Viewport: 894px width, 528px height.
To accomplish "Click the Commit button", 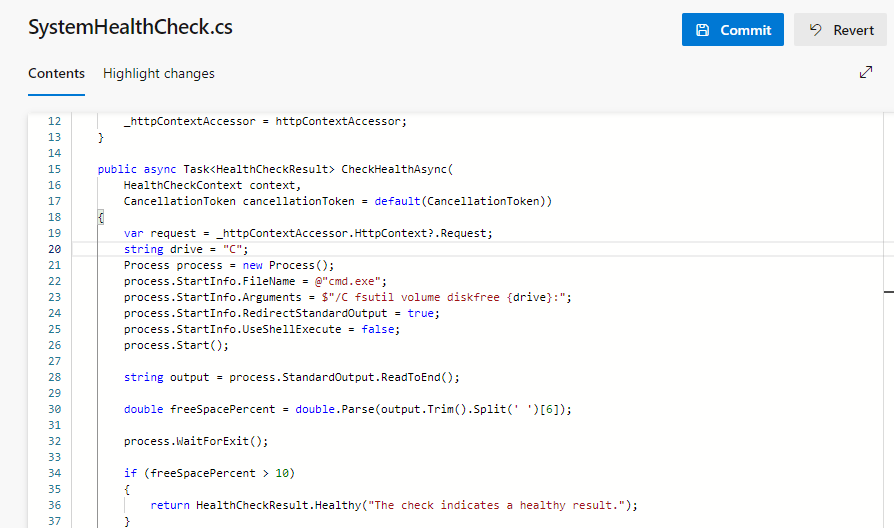I will [x=733, y=30].
